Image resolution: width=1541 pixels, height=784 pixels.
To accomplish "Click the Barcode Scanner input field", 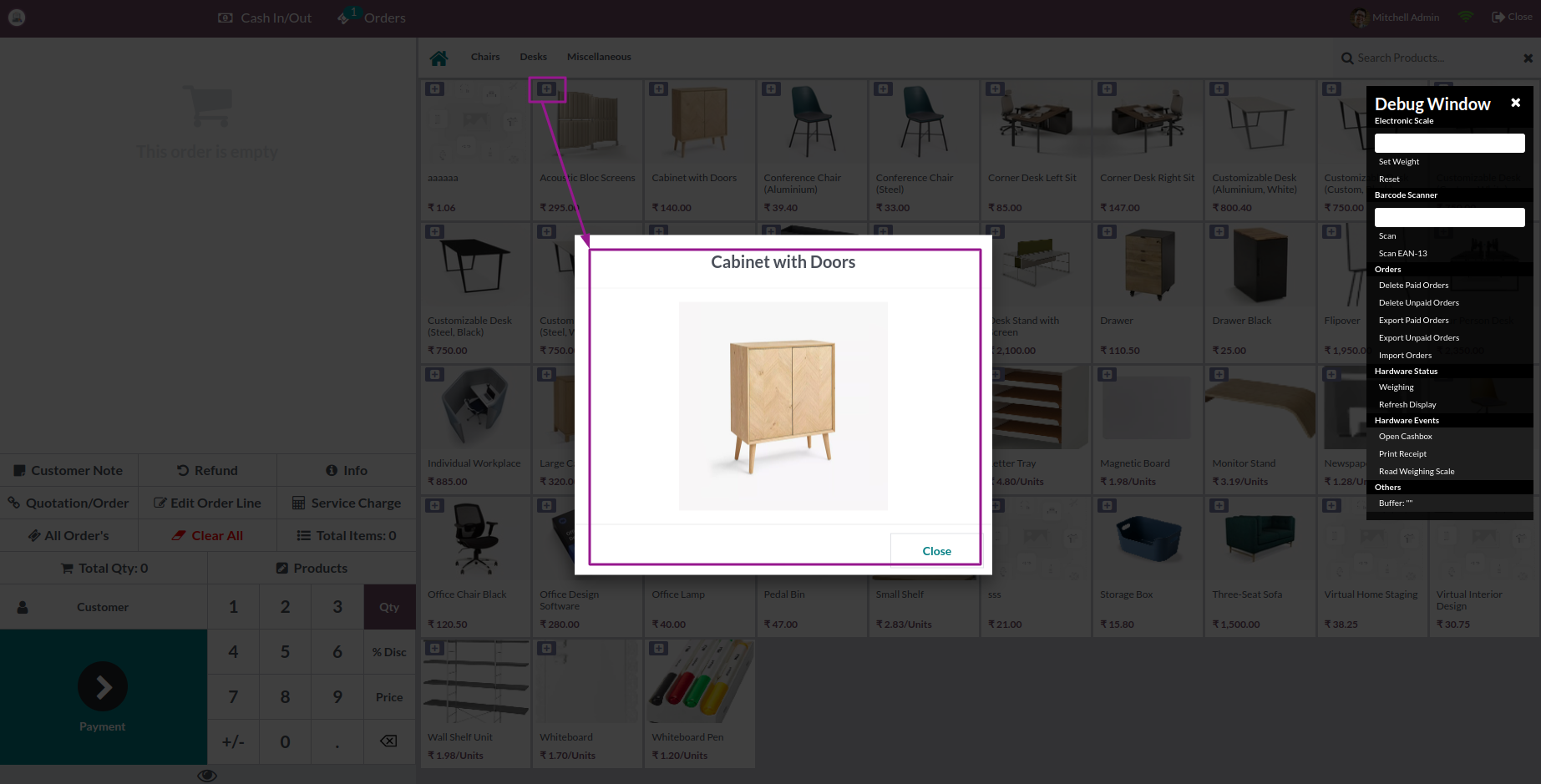I will coord(1449,217).
